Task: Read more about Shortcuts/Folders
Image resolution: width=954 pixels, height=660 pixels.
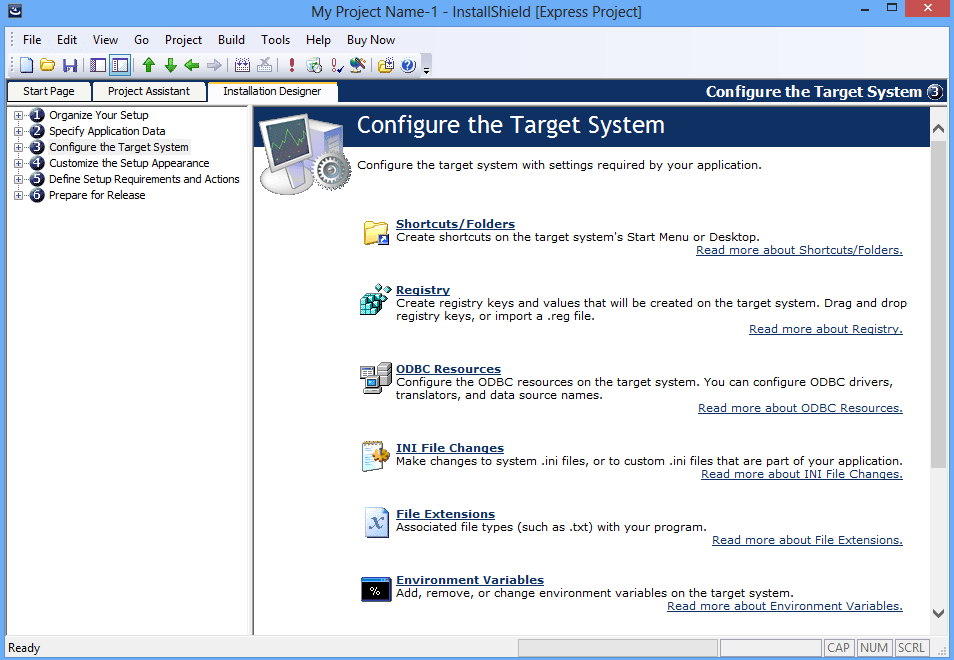Action: 799,250
